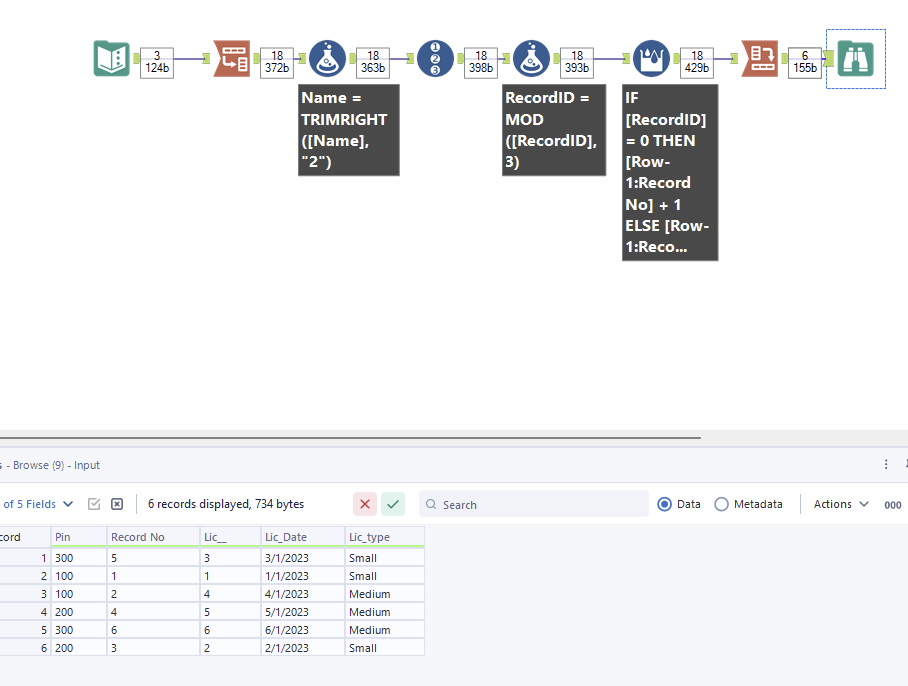Select the Input Data tool
The width and height of the screenshot is (908, 686).
(111, 58)
